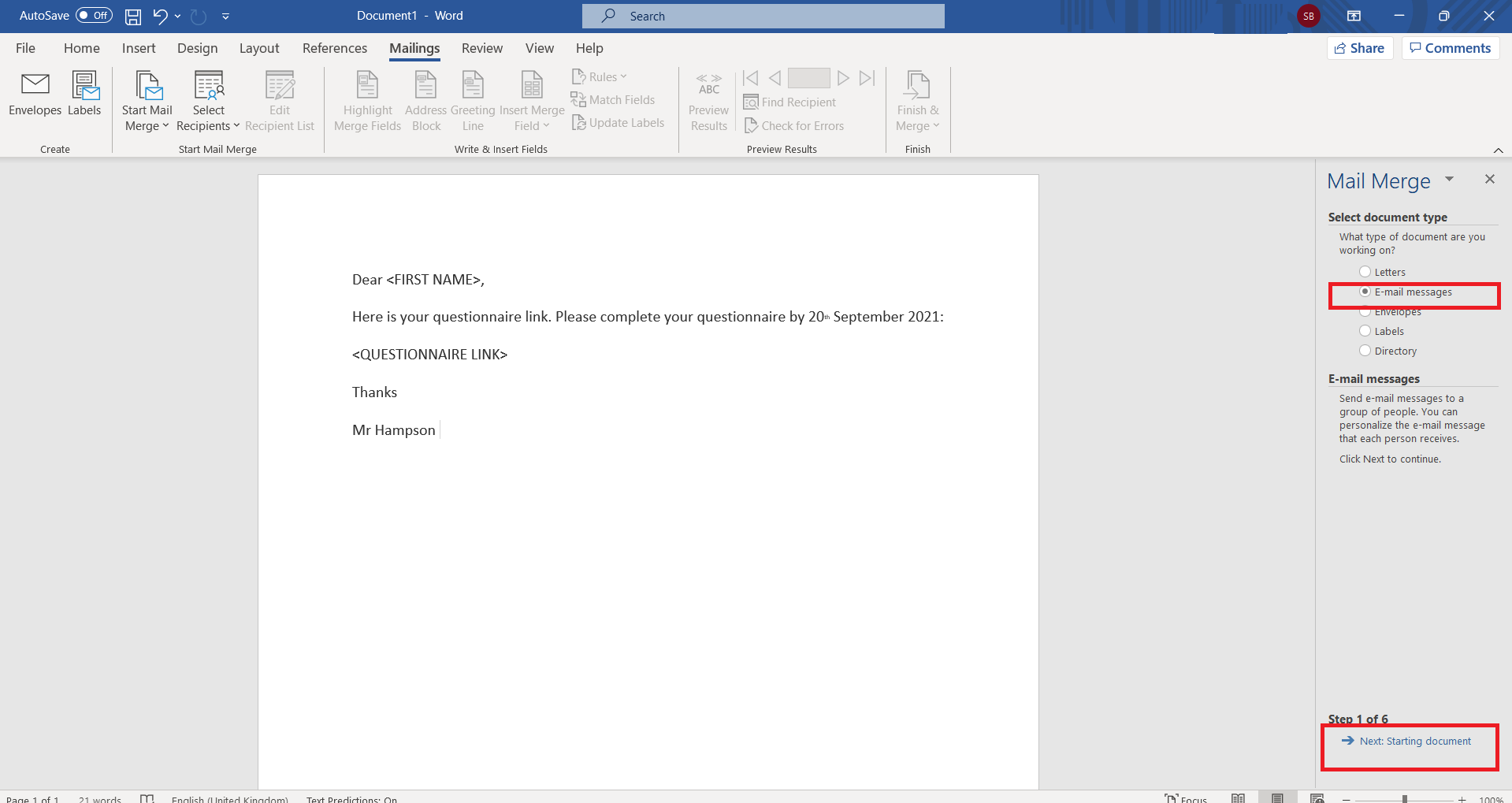The width and height of the screenshot is (1512, 803).
Task: Select the Envelopes radio button in pane
Action: [1365, 312]
